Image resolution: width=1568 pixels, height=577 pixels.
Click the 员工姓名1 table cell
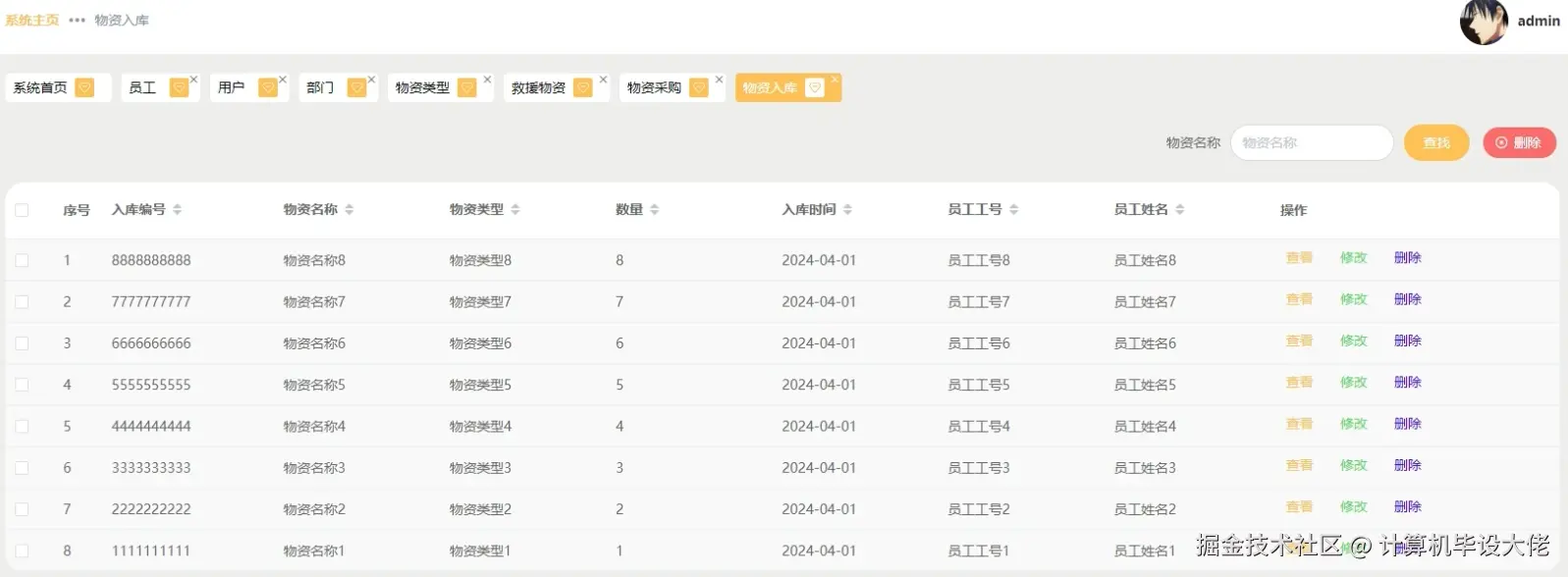point(1145,551)
